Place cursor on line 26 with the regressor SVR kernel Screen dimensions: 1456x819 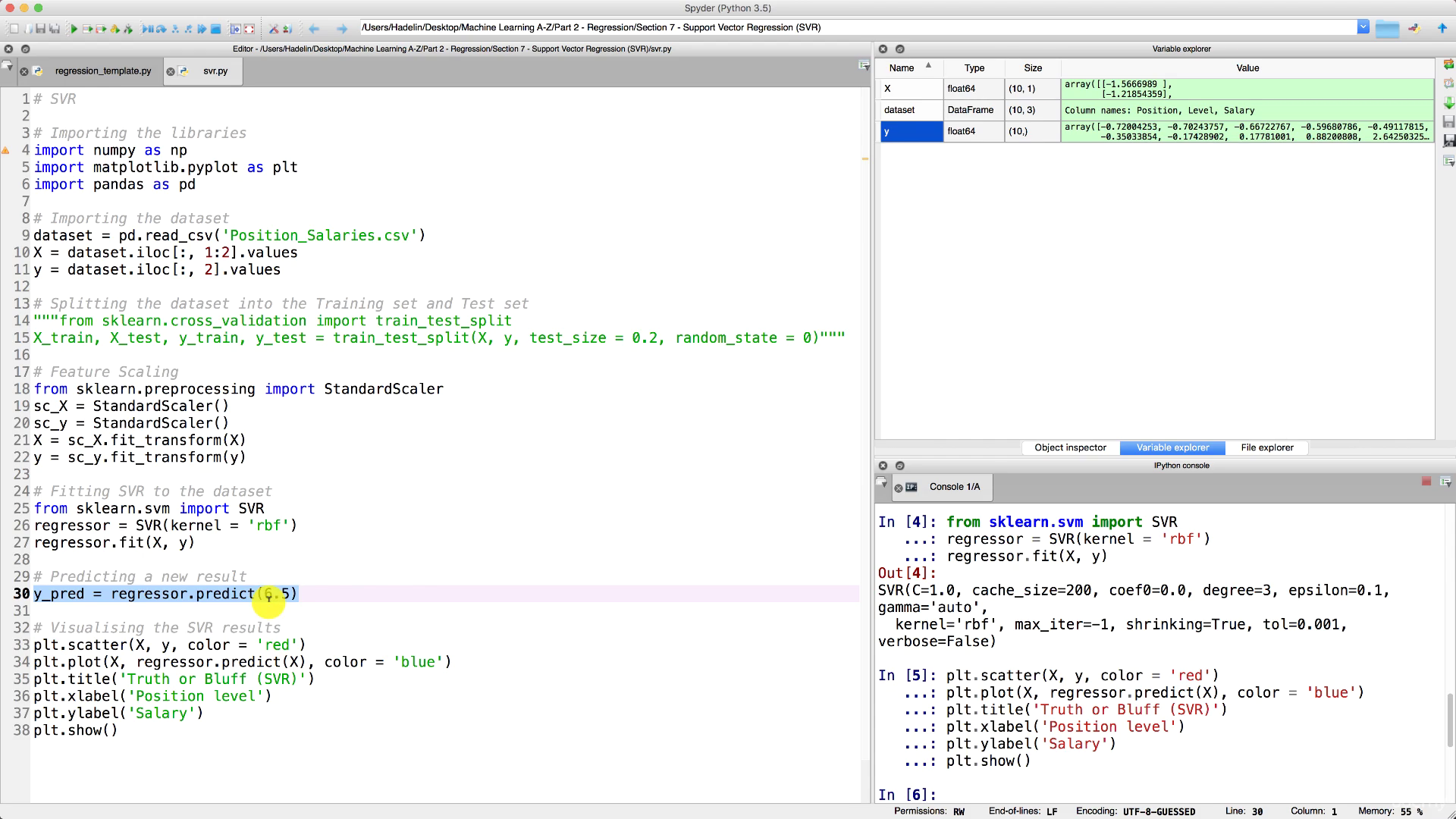coord(165,526)
